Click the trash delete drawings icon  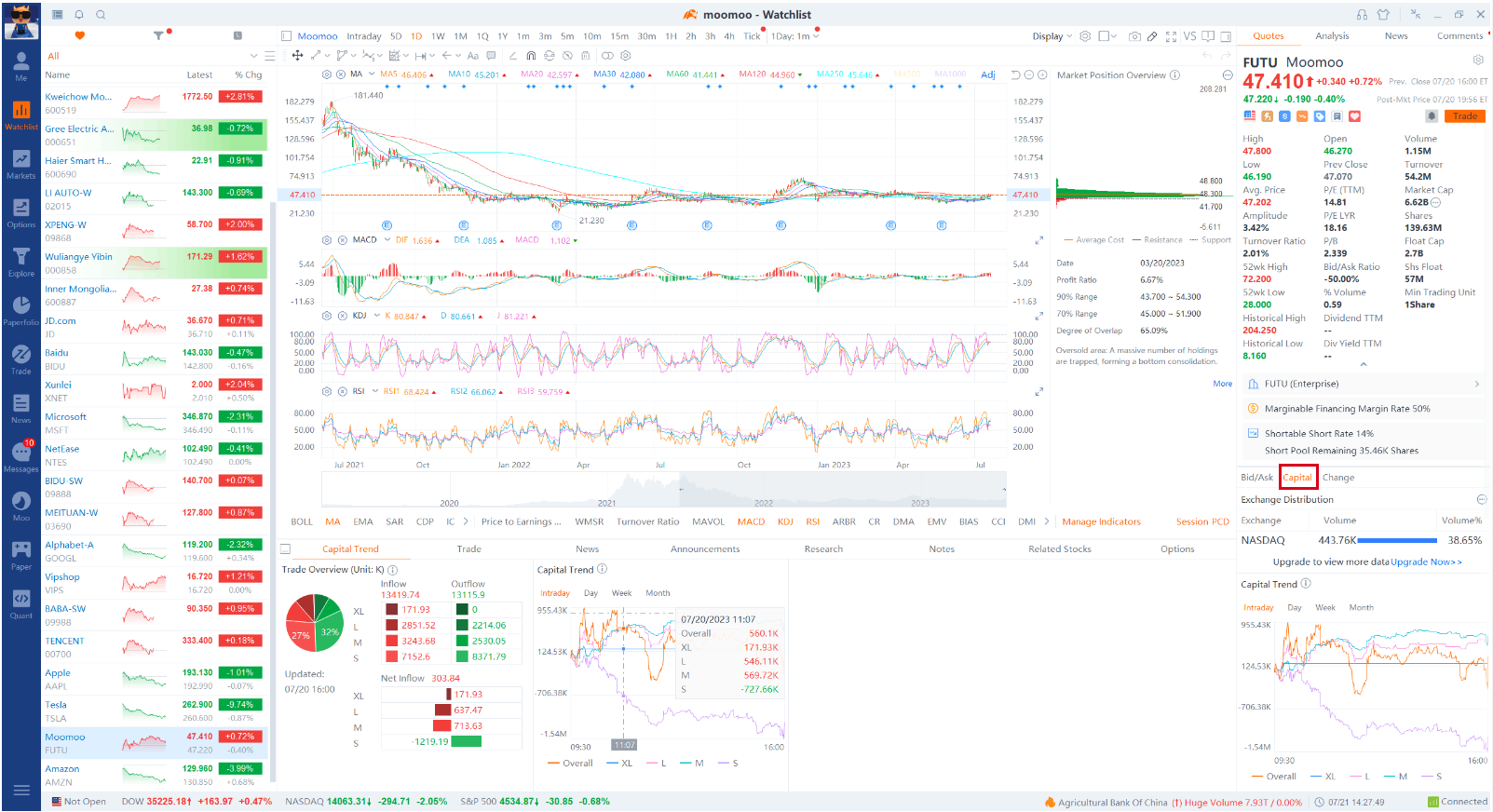[x=585, y=56]
